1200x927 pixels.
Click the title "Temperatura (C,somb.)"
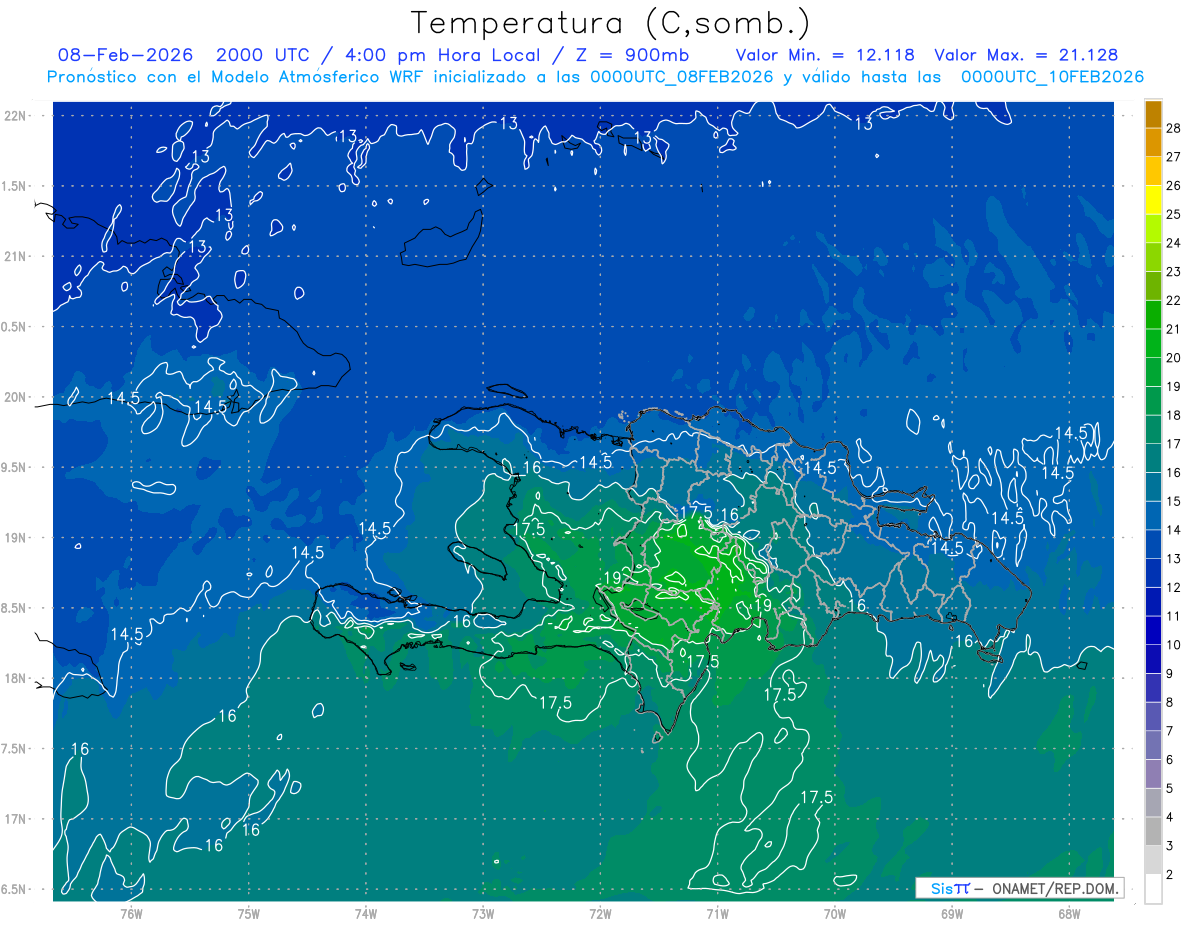click(611, 23)
